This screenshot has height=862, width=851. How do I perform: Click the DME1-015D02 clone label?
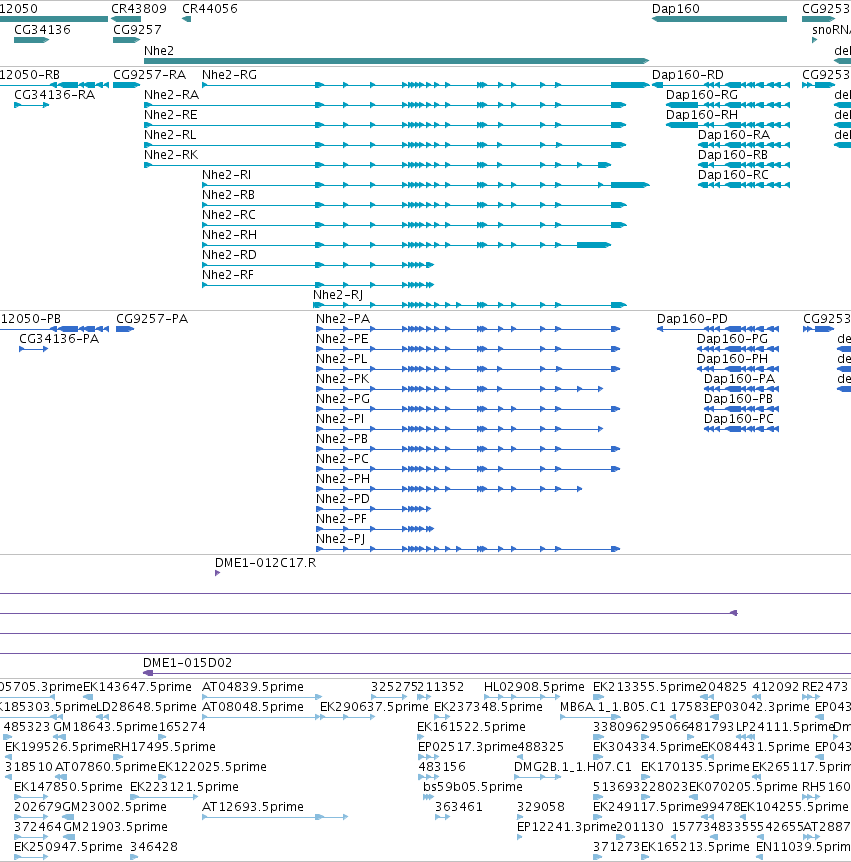coord(187,663)
